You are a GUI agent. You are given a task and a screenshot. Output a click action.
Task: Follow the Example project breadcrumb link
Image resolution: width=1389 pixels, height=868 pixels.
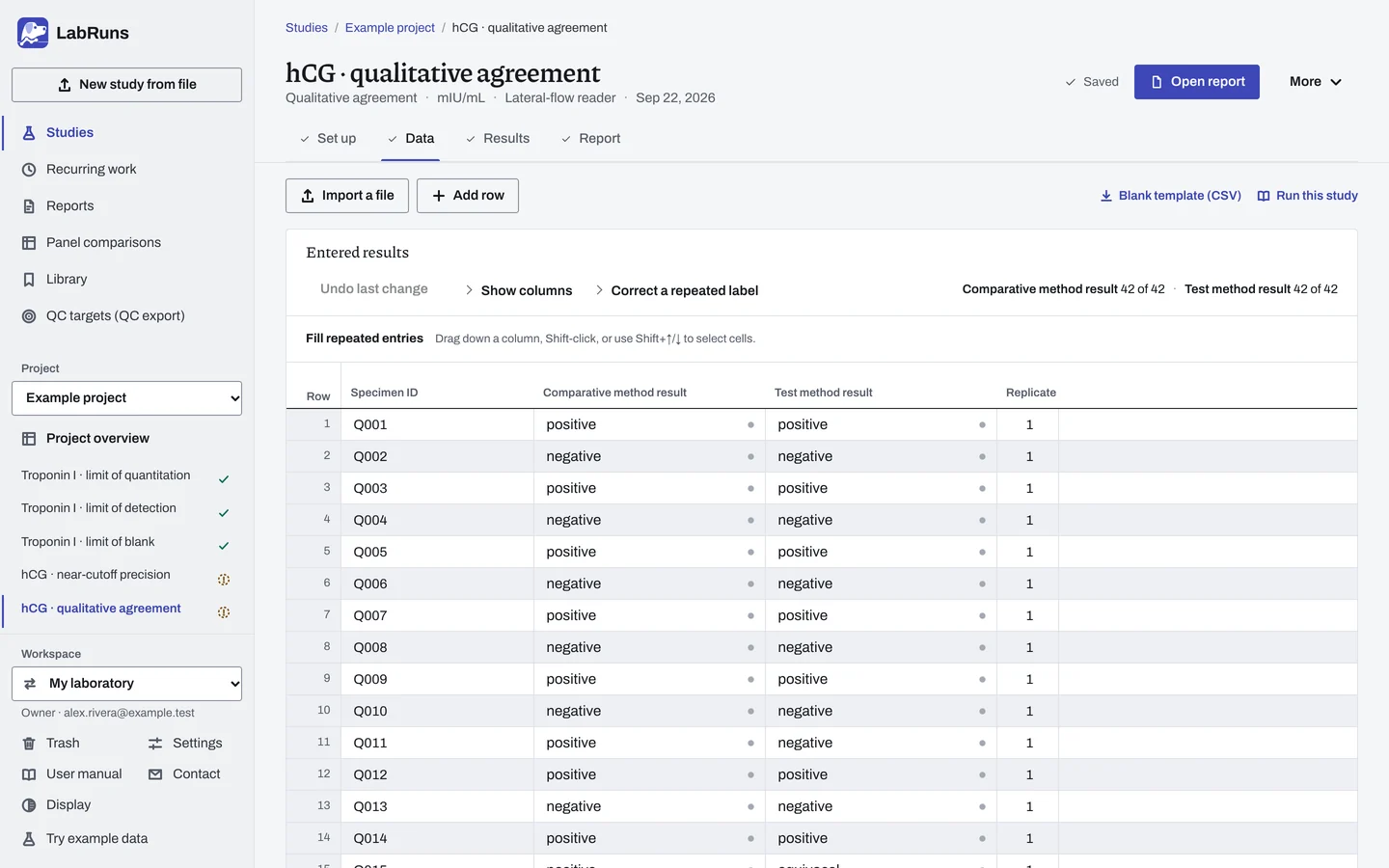tap(390, 28)
